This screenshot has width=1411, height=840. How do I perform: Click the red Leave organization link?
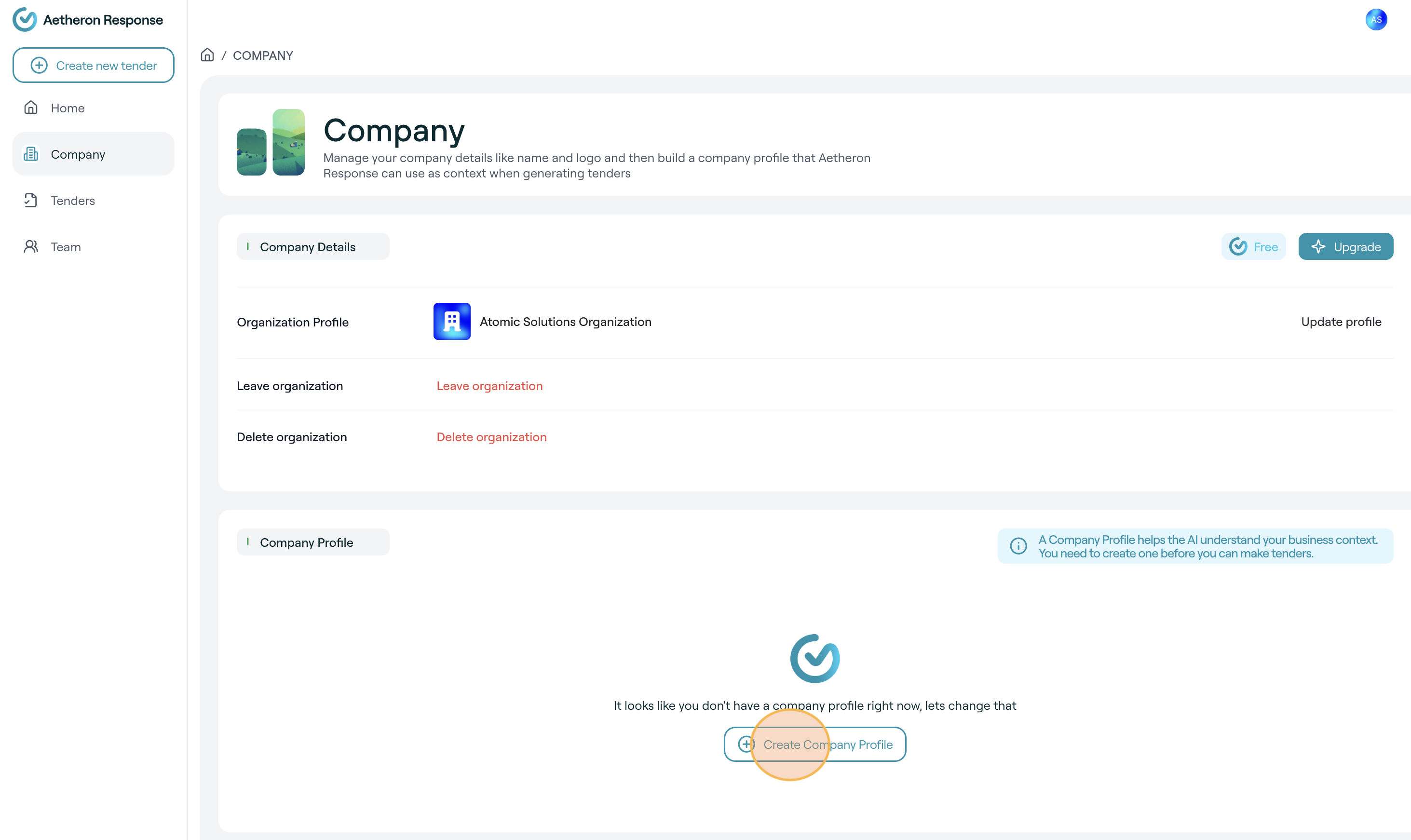pos(489,386)
